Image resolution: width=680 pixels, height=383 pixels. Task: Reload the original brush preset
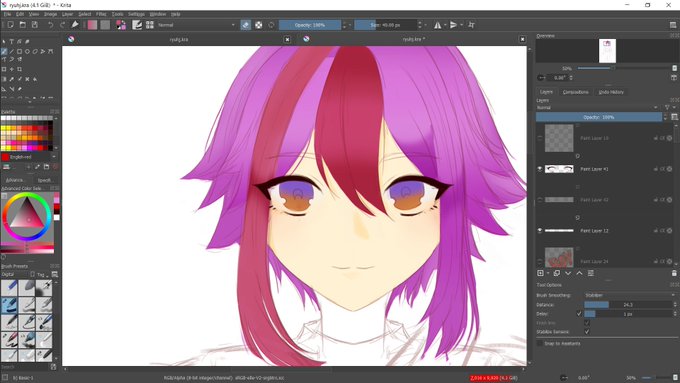271,25
